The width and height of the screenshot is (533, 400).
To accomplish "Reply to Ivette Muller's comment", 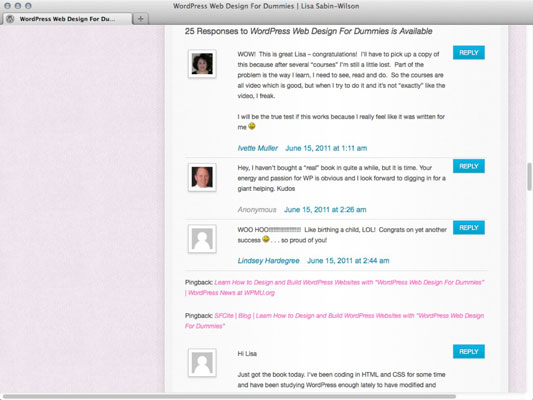I will pyautogui.click(x=469, y=53).
